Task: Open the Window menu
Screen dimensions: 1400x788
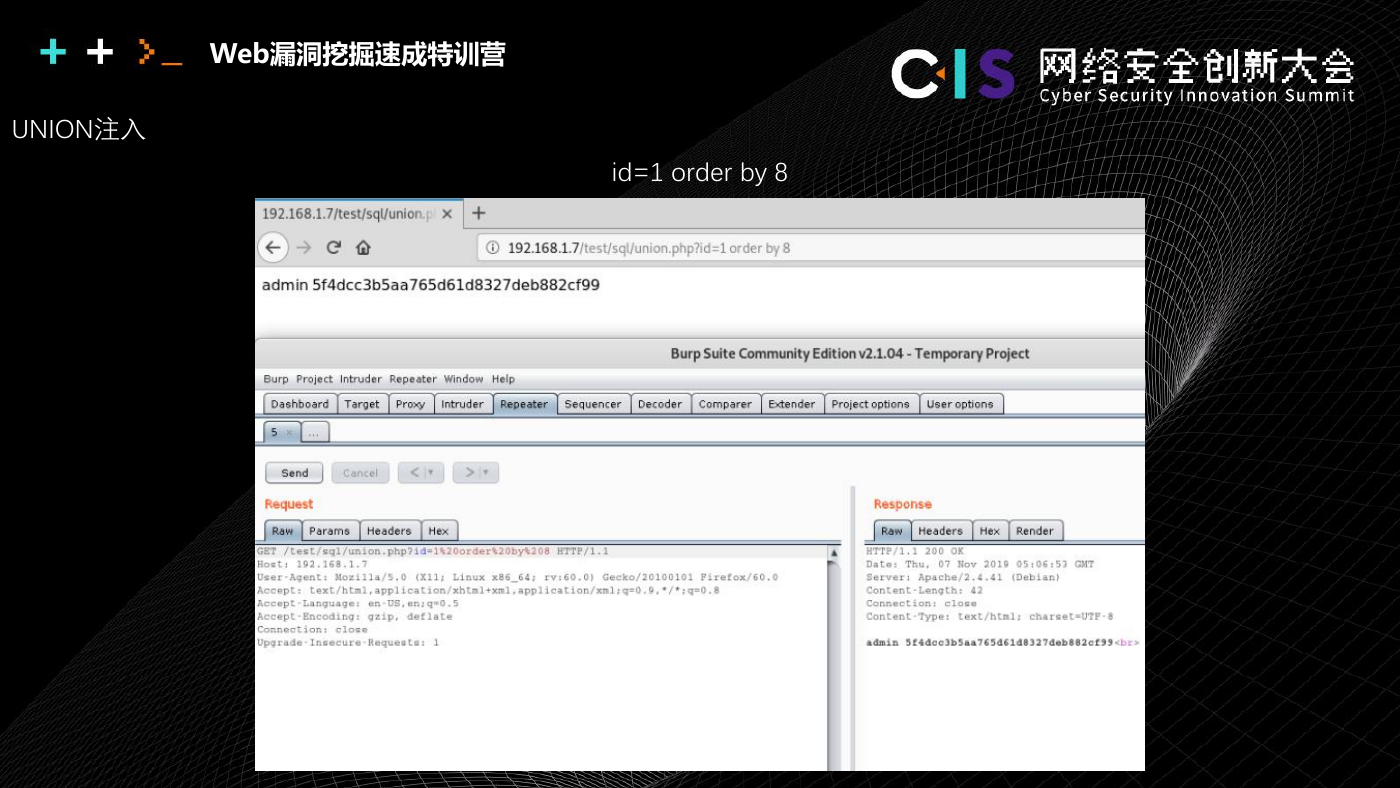Action: click(463, 379)
